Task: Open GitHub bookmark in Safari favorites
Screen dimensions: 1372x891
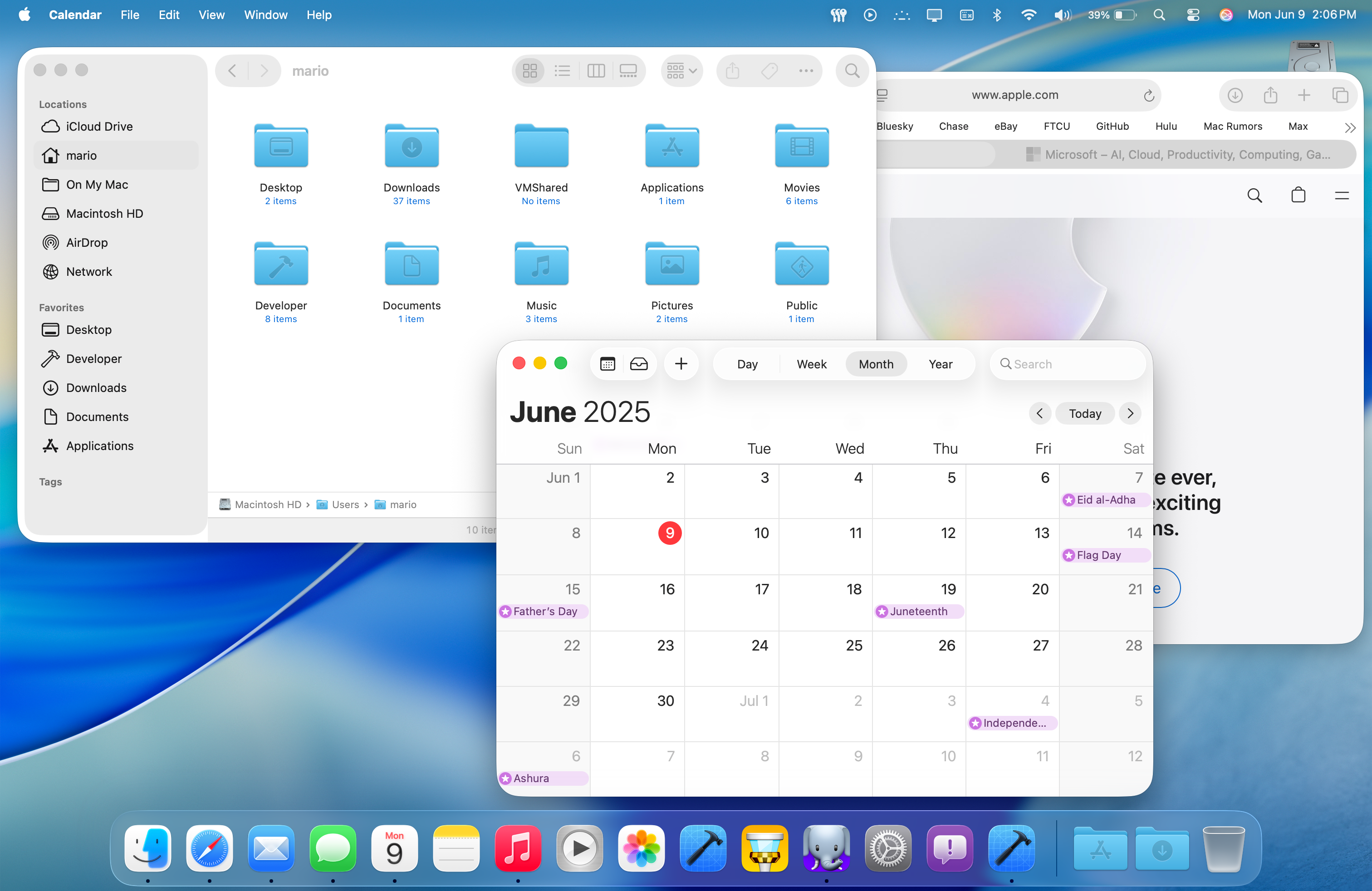Action: [x=1112, y=126]
